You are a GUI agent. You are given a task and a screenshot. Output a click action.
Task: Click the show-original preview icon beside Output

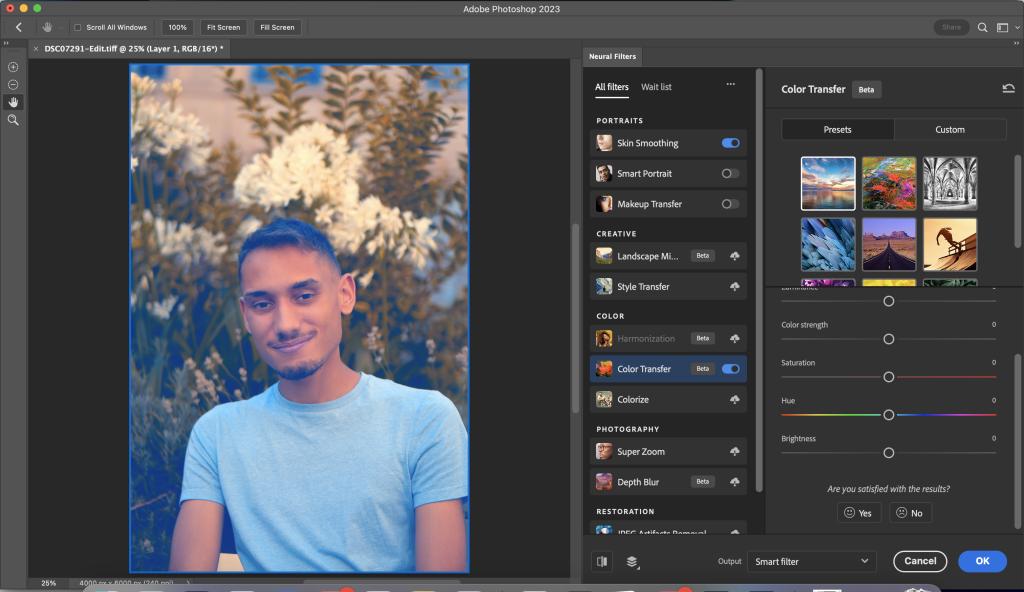[x=602, y=561]
